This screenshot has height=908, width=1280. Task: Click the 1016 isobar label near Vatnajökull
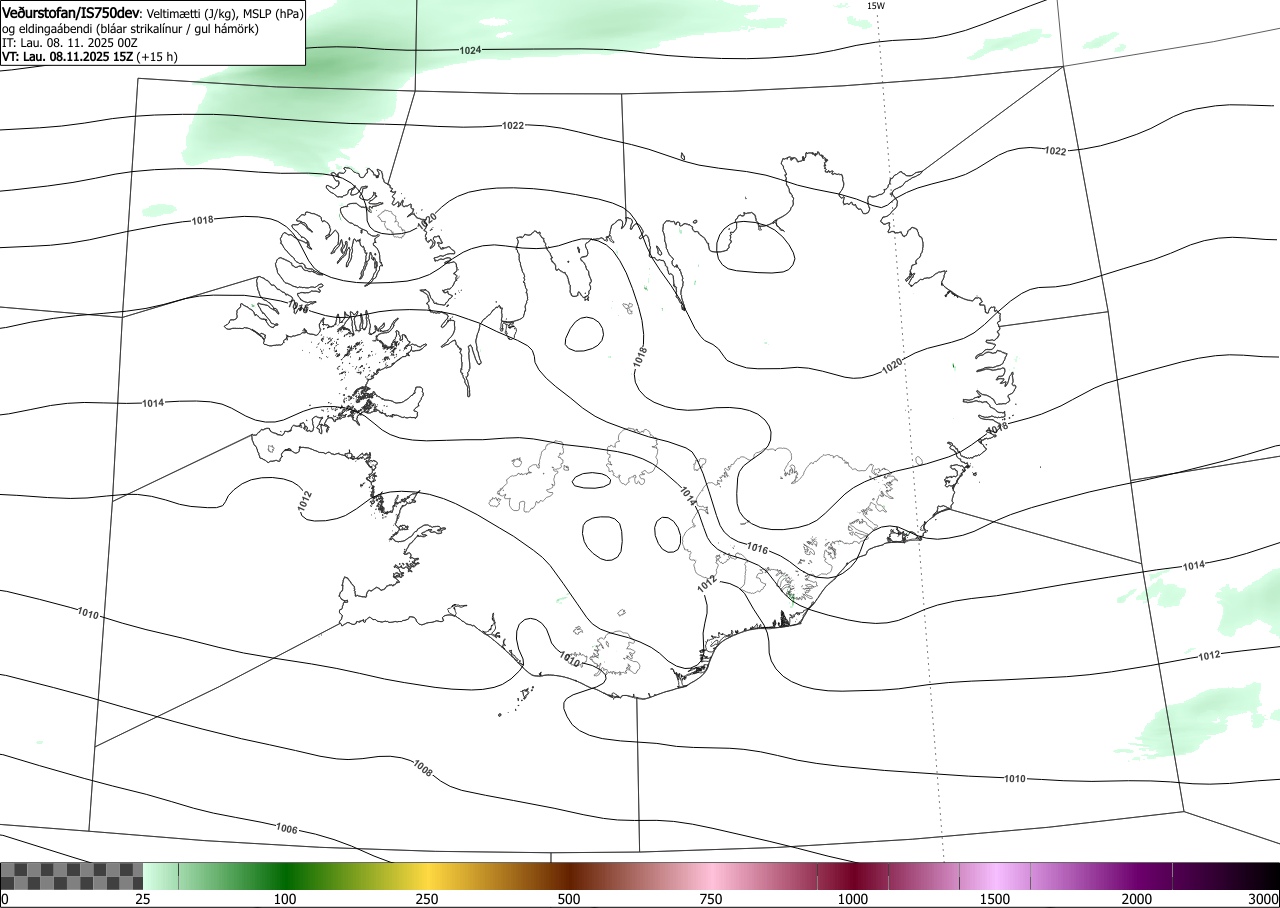[757, 549]
